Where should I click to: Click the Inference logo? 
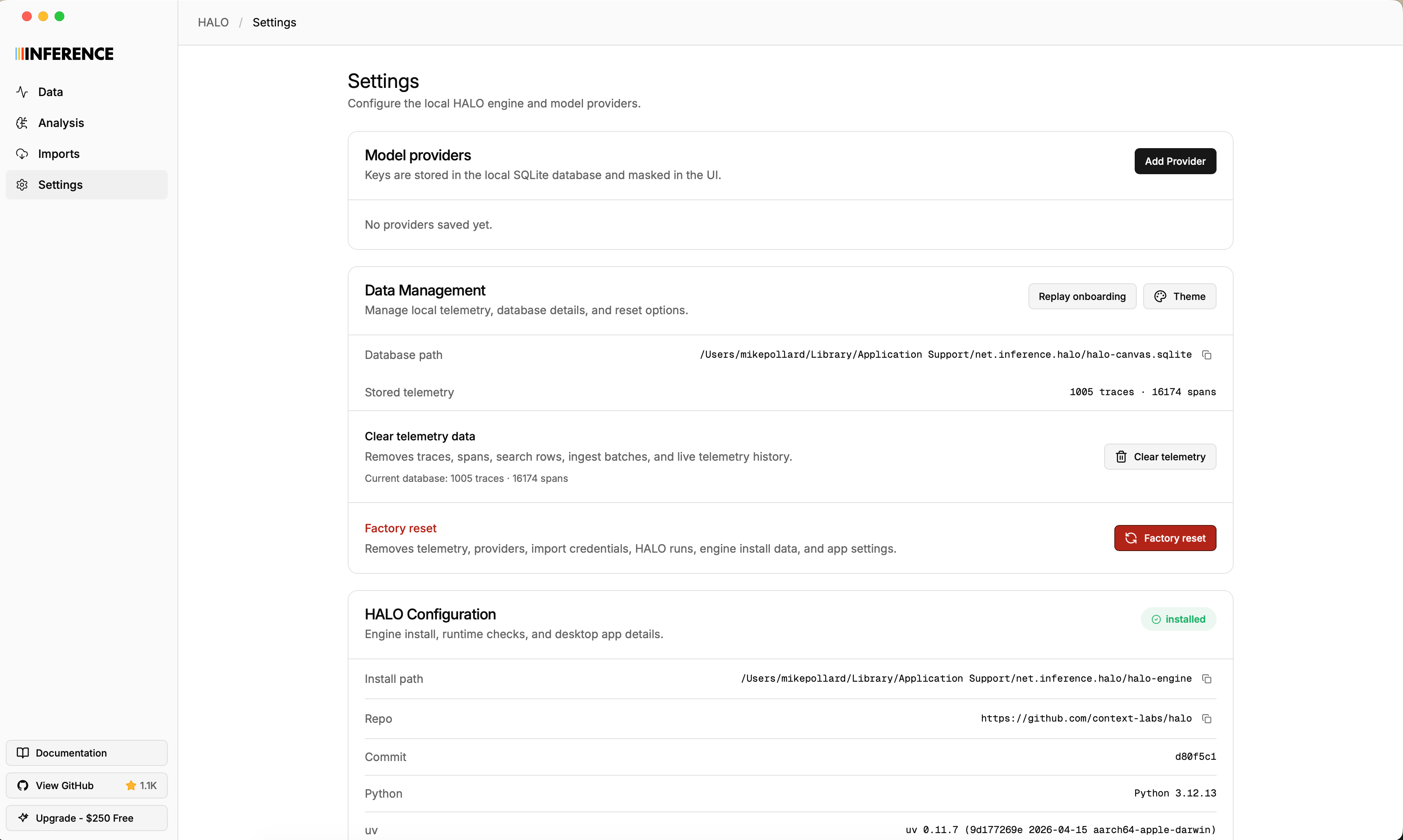click(x=65, y=54)
